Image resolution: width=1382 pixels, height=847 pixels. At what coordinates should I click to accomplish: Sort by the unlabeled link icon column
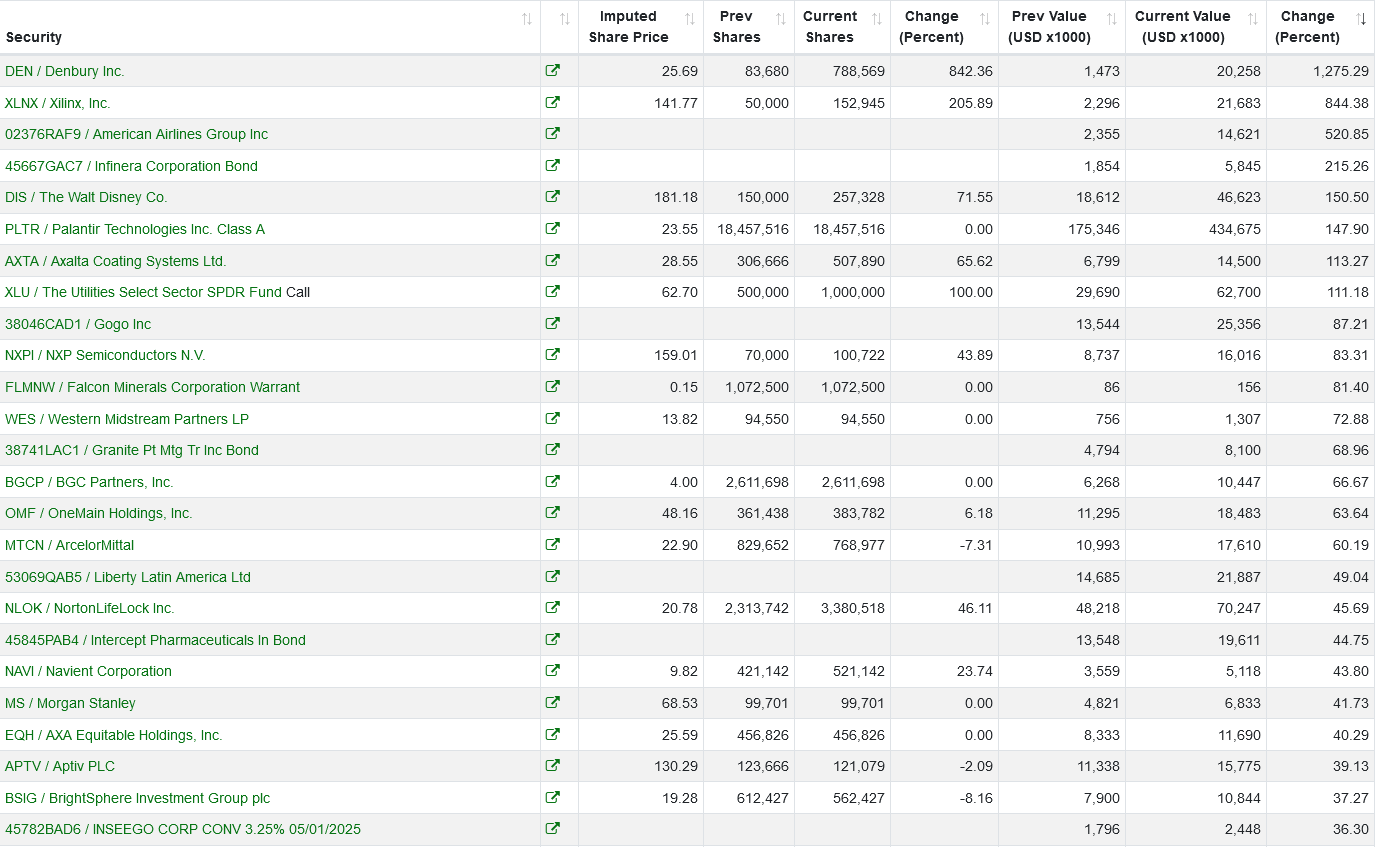click(559, 27)
